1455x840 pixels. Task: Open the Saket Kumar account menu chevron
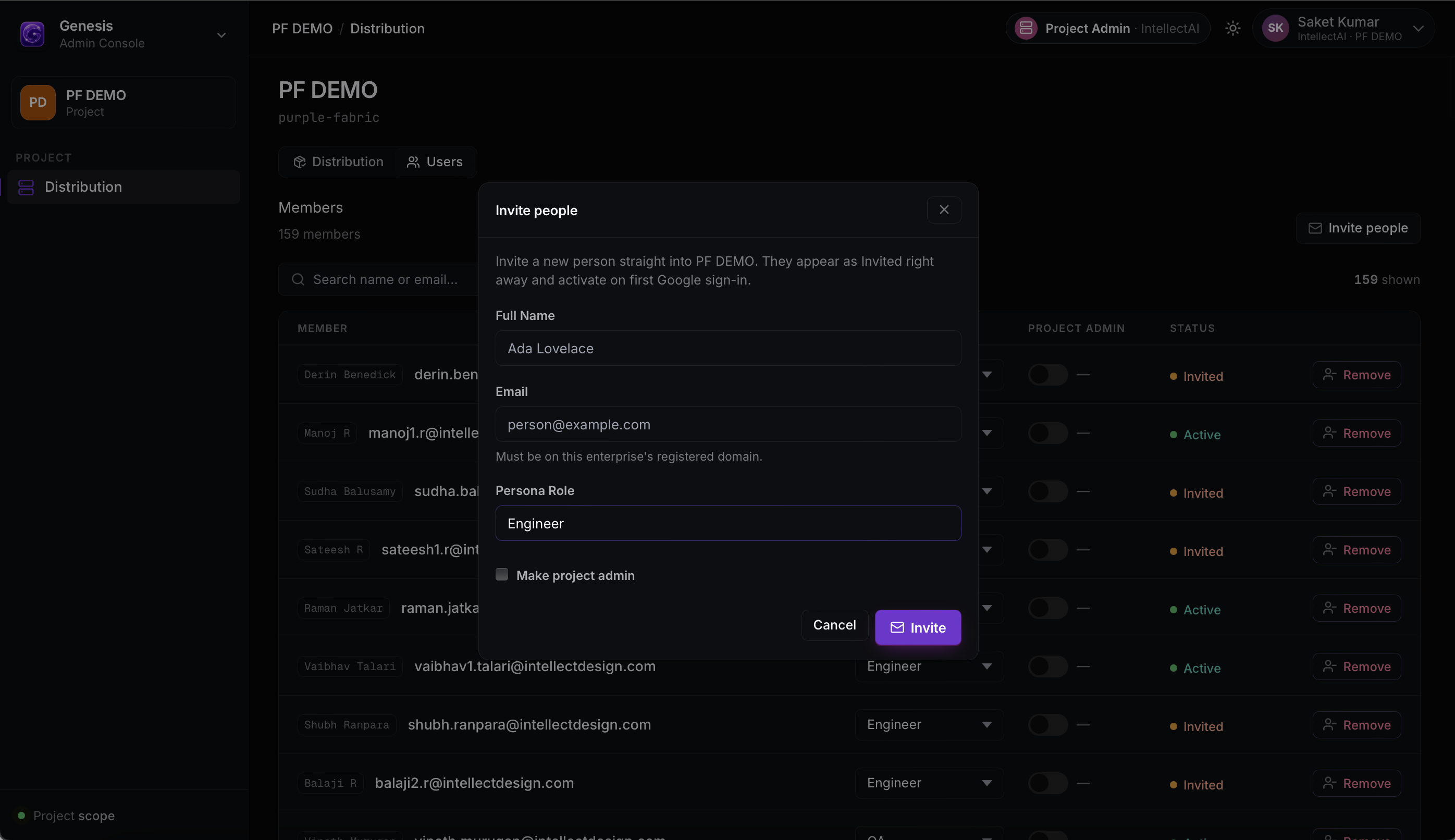[1419, 28]
